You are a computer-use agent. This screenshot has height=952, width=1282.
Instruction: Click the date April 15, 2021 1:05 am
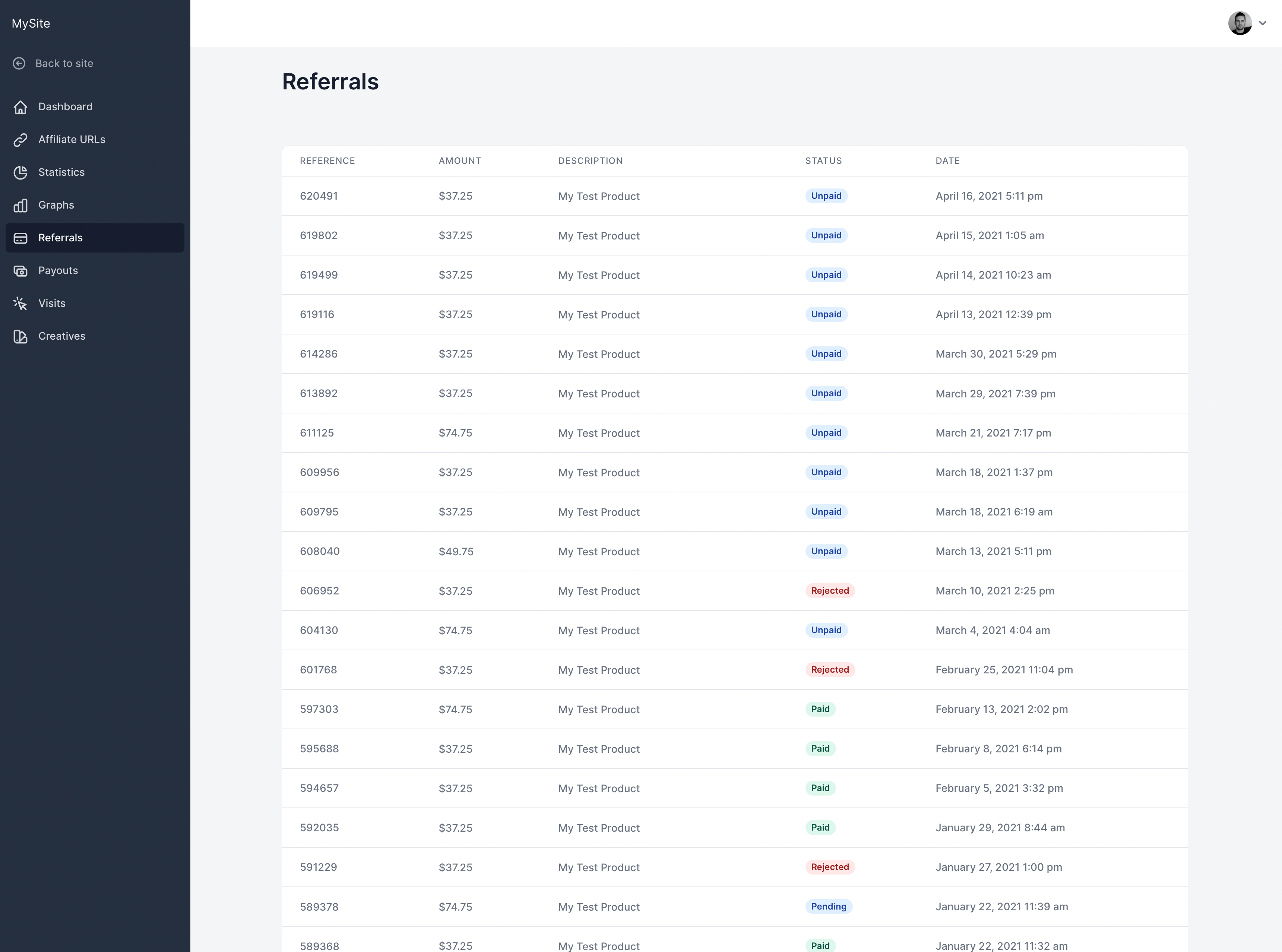coord(990,236)
